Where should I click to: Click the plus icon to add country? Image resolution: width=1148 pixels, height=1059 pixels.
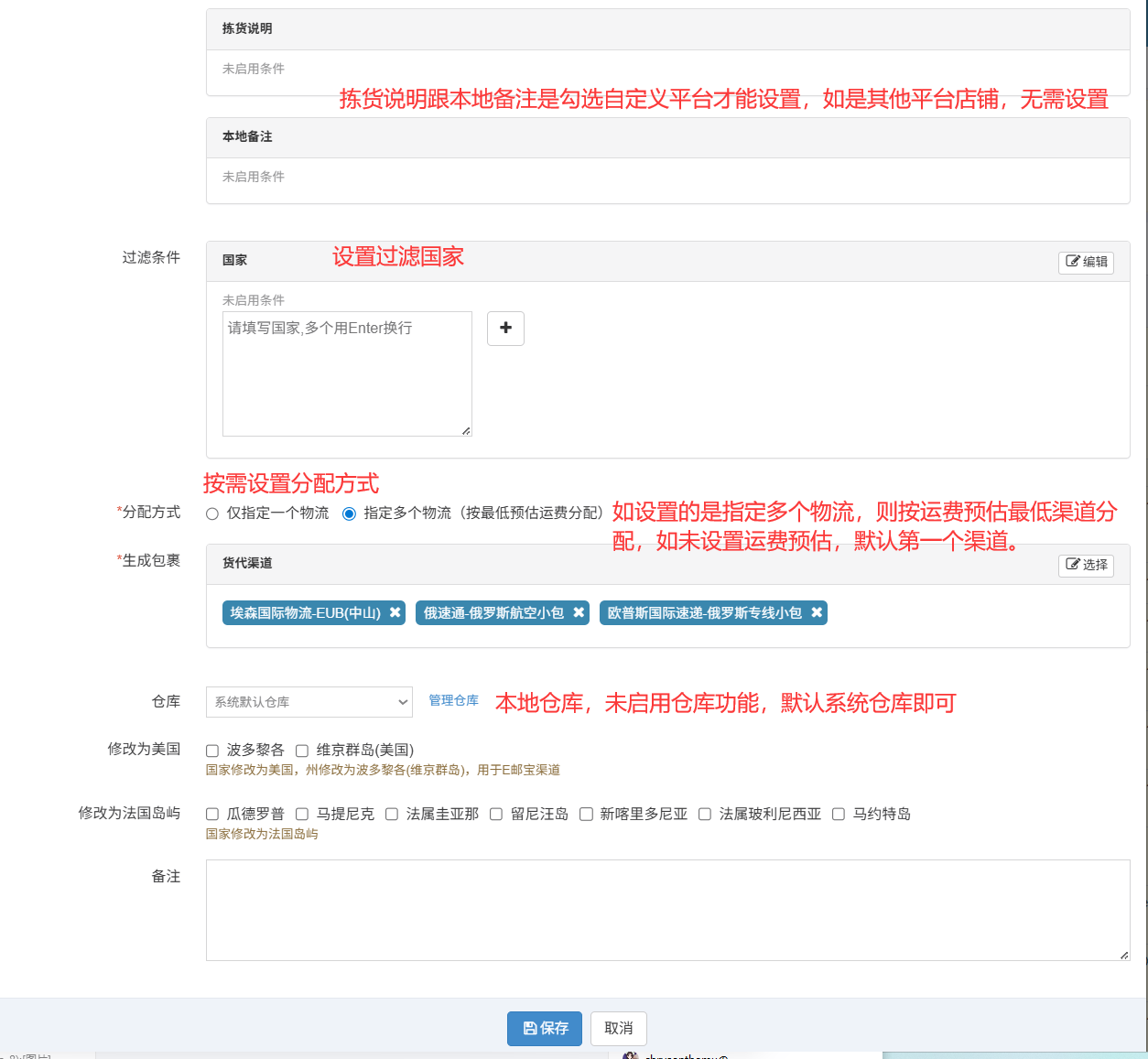point(505,329)
